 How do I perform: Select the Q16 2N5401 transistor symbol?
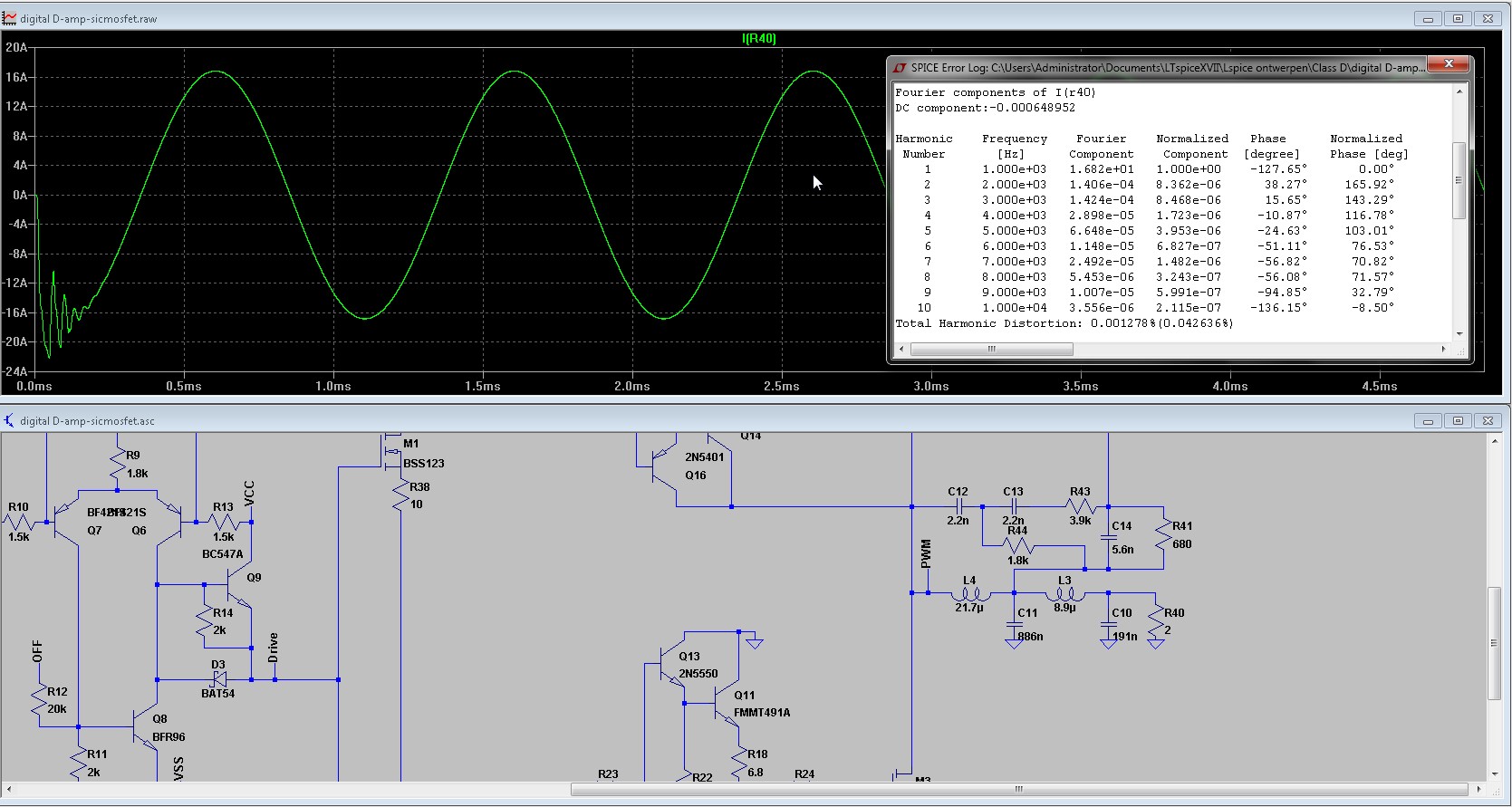[x=665, y=466]
